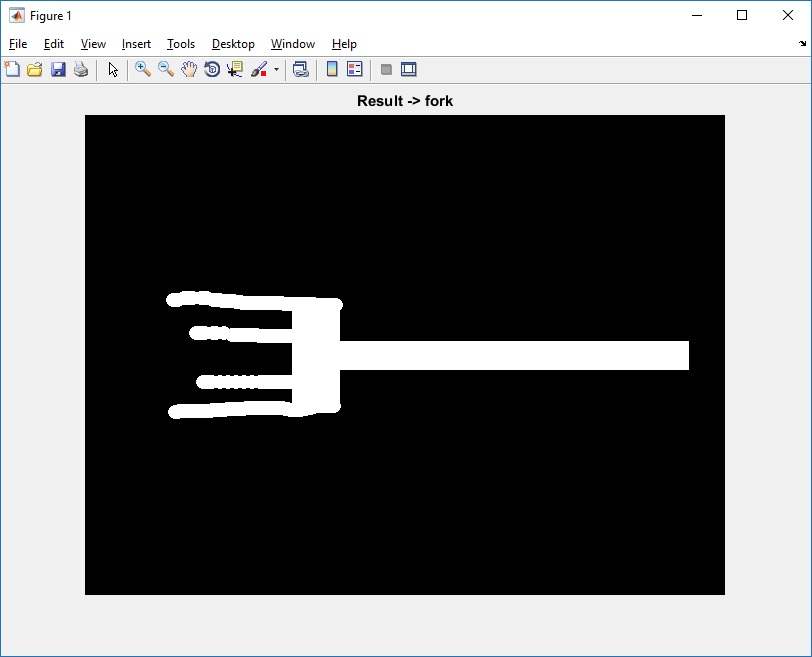Image resolution: width=812 pixels, height=657 pixels.
Task: Click the Hide Plot Tools icon
Action: click(x=386, y=70)
